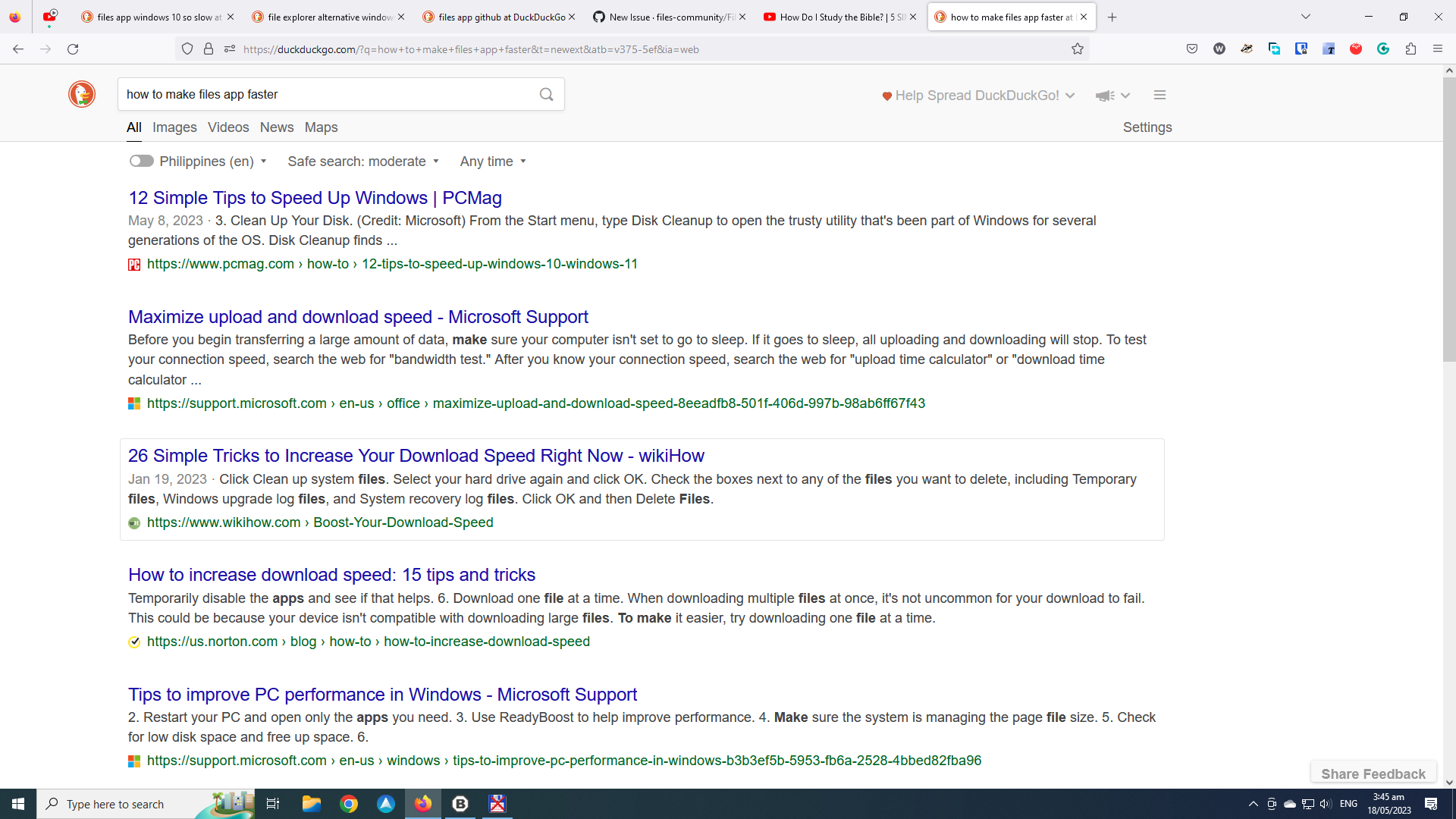Open the Firefox hamburger menu
1456x819 pixels.
click(x=1438, y=49)
